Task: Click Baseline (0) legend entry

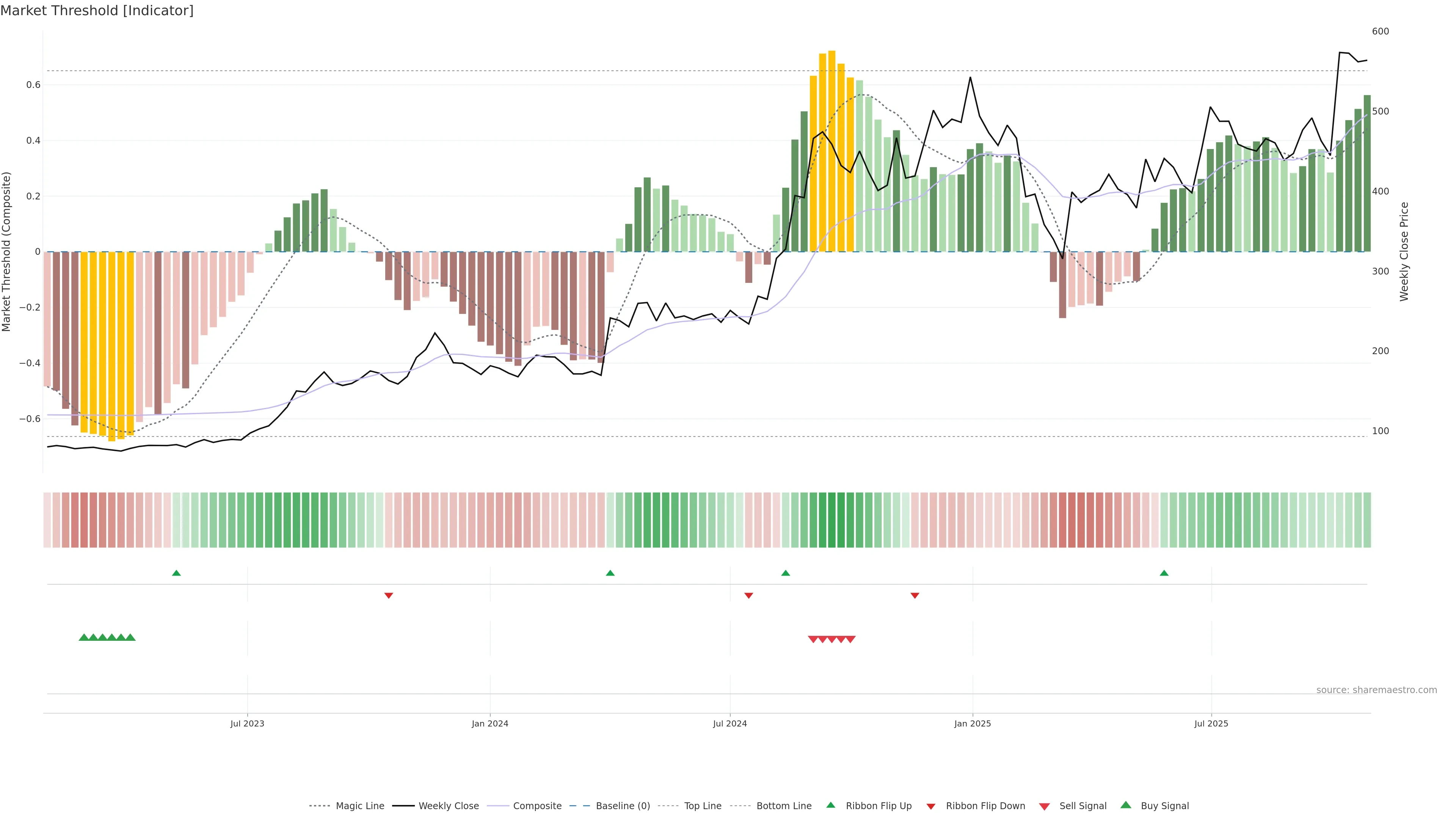Action: (x=622, y=806)
